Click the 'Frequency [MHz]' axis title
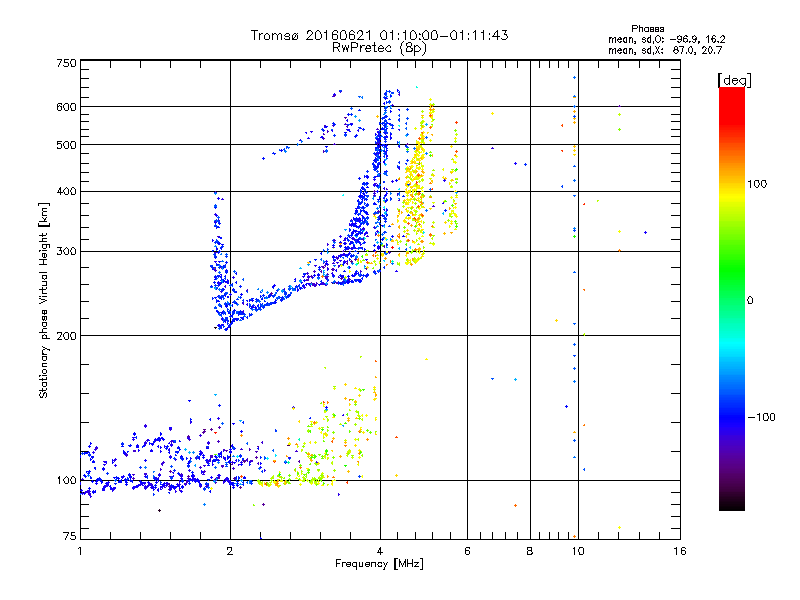800x600 pixels. tap(379, 564)
